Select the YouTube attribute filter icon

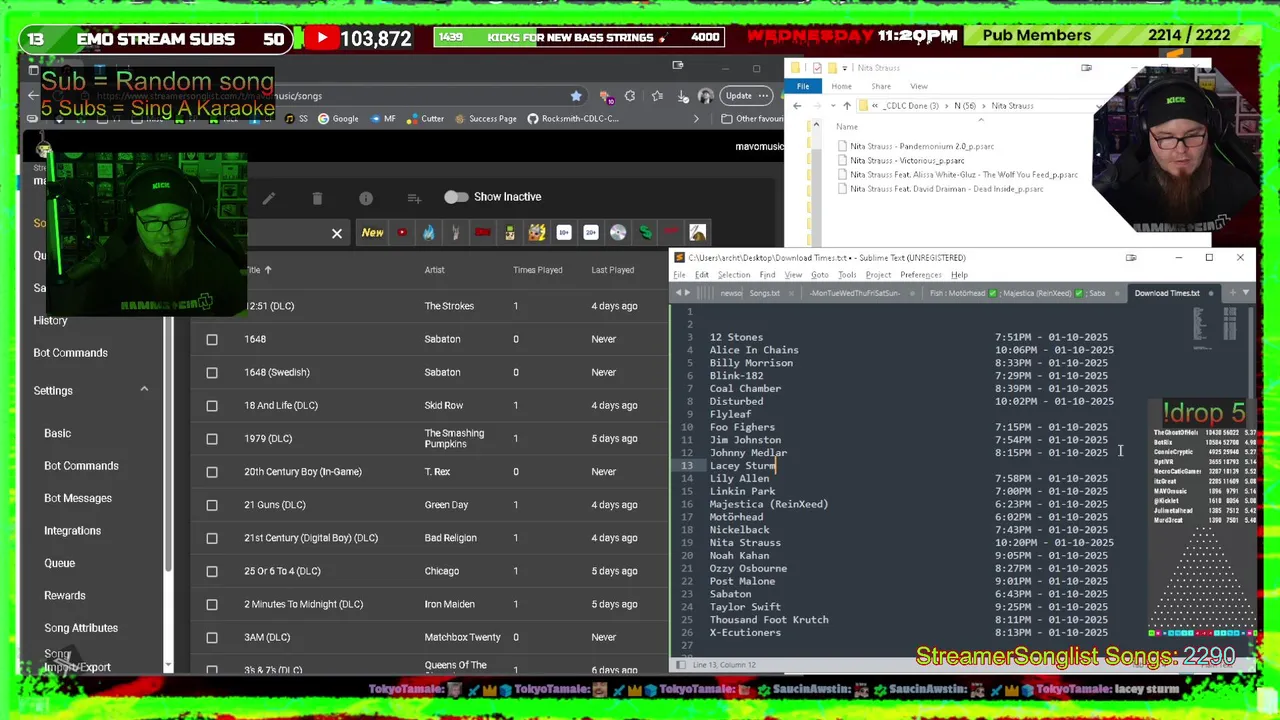[402, 233]
